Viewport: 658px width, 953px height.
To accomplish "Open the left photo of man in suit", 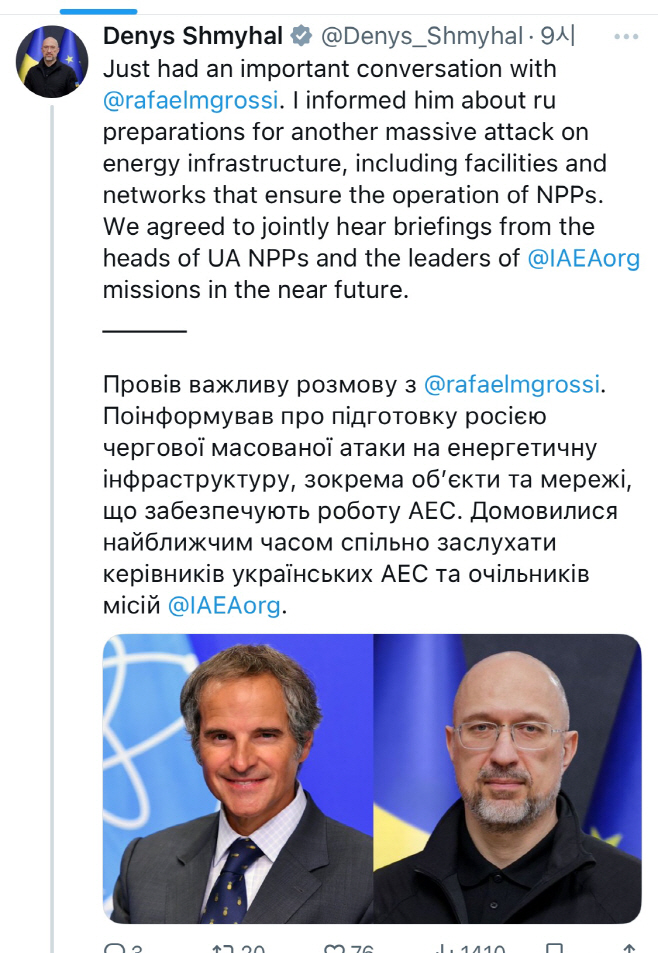I will tap(238, 777).
